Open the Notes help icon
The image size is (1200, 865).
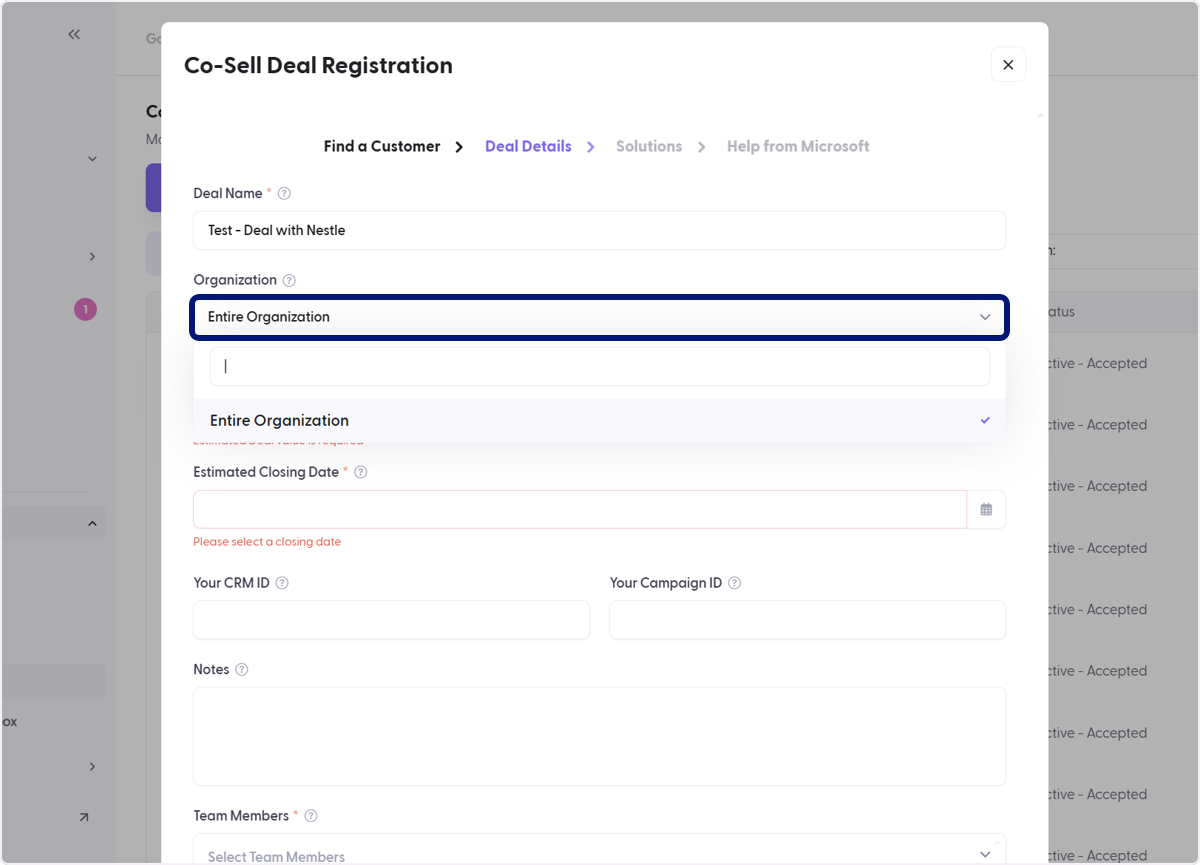point(241,670)
